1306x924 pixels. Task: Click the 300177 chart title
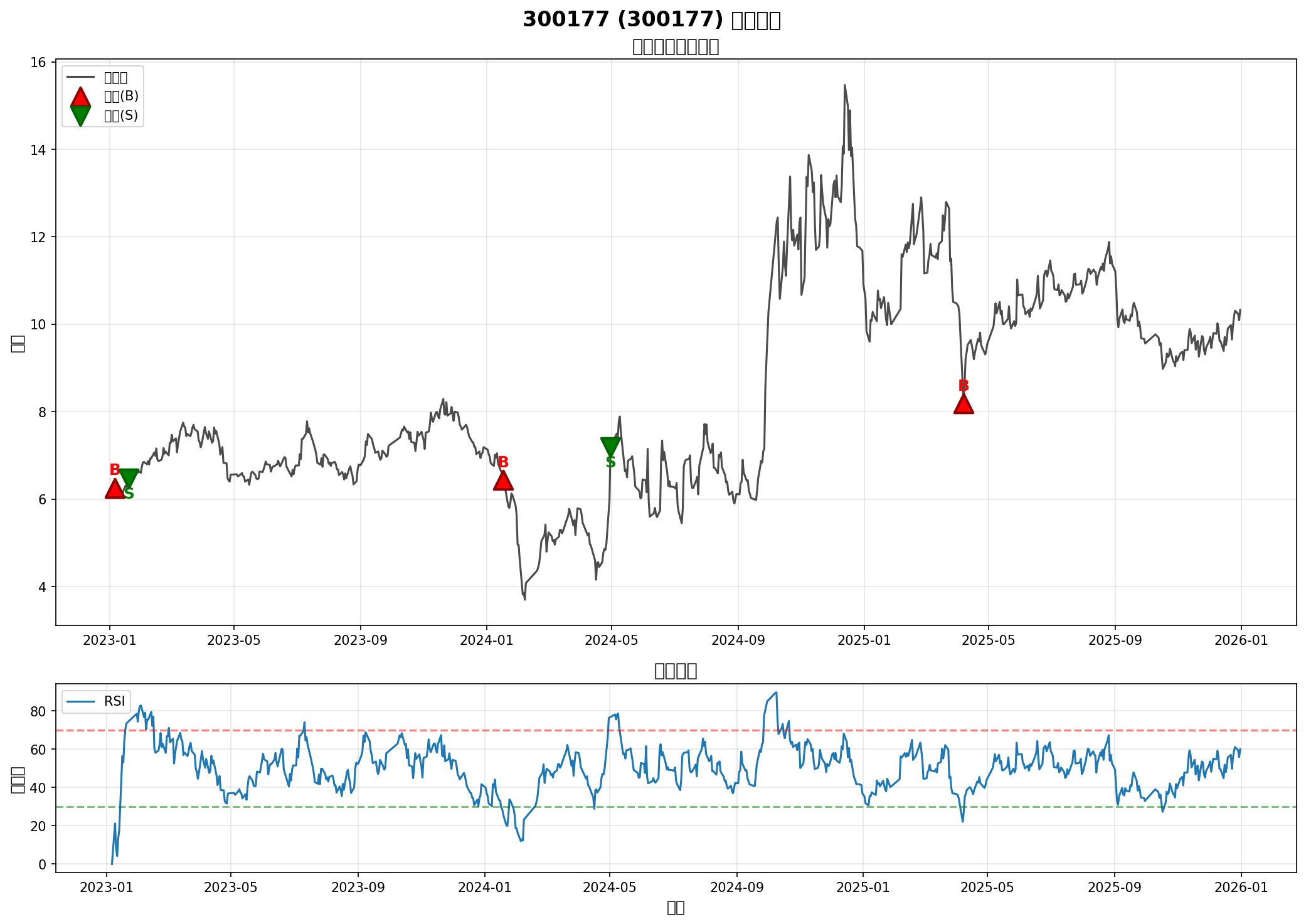[x=651, y=19]
